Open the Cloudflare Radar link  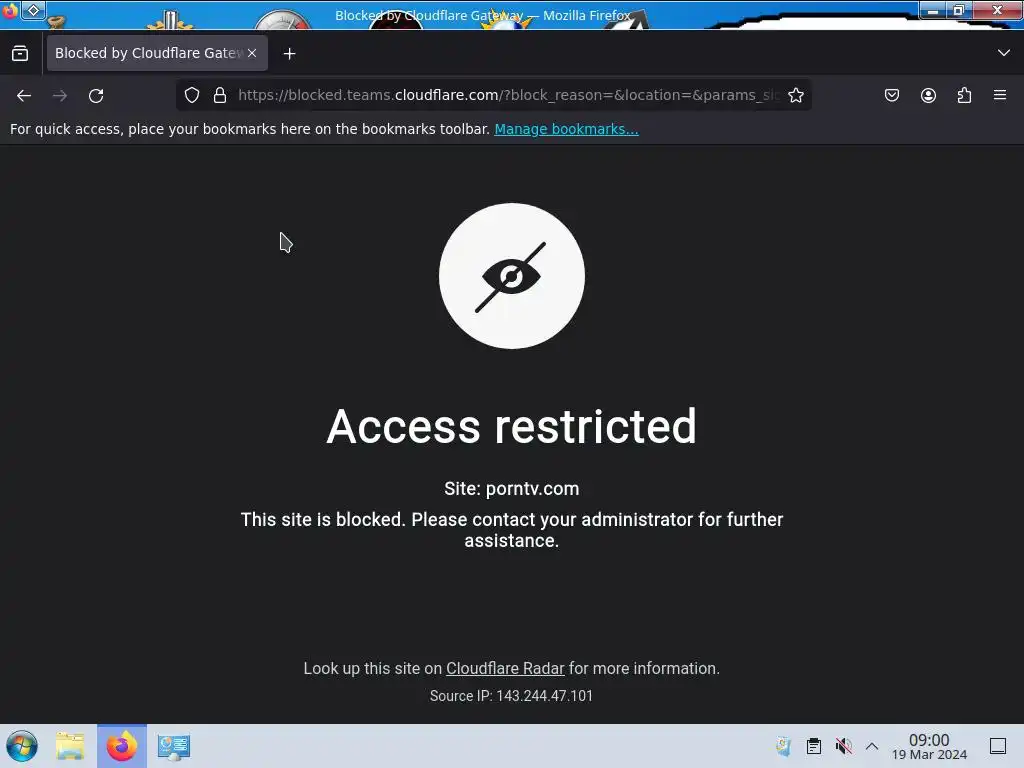coord(505,669)
